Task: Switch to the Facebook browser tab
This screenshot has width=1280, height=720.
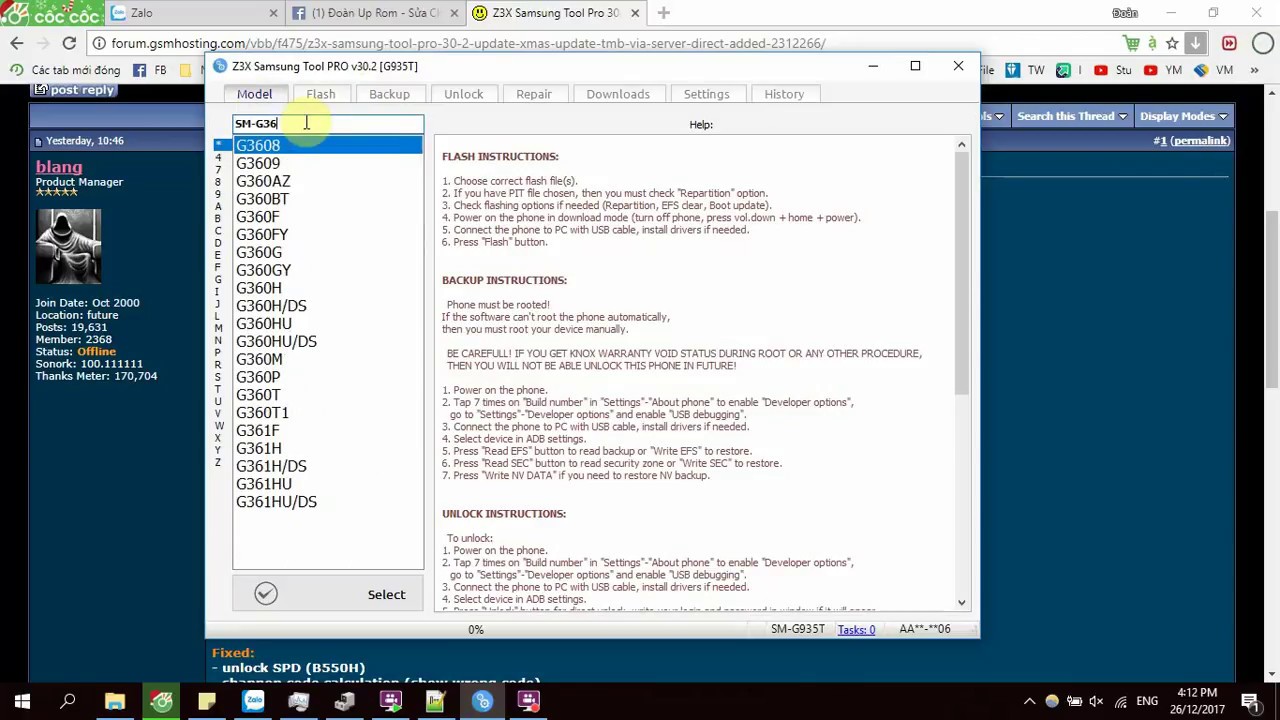Action: [375, 13]
